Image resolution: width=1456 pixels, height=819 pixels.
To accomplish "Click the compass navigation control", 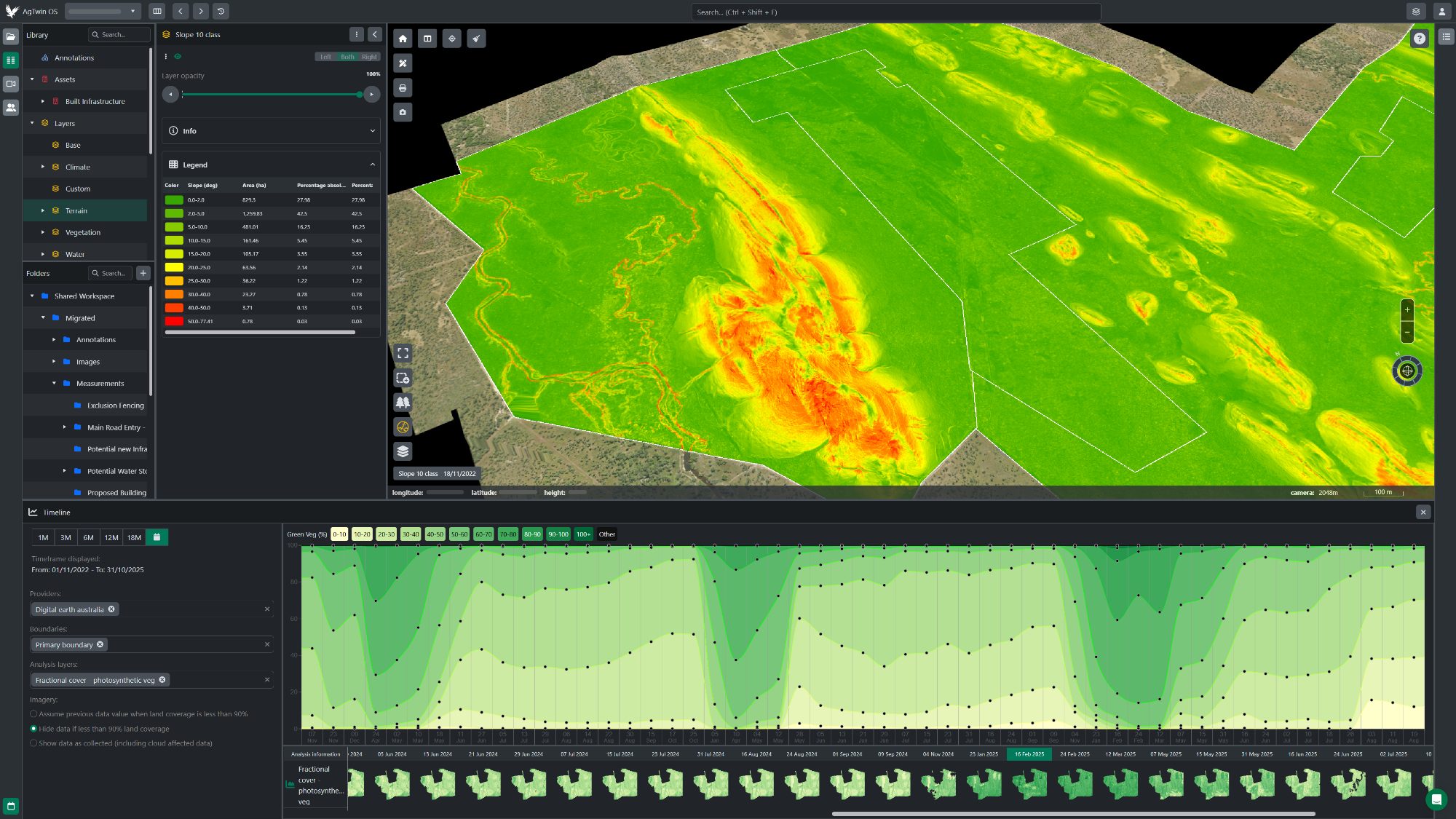I will pos(1407,371).
